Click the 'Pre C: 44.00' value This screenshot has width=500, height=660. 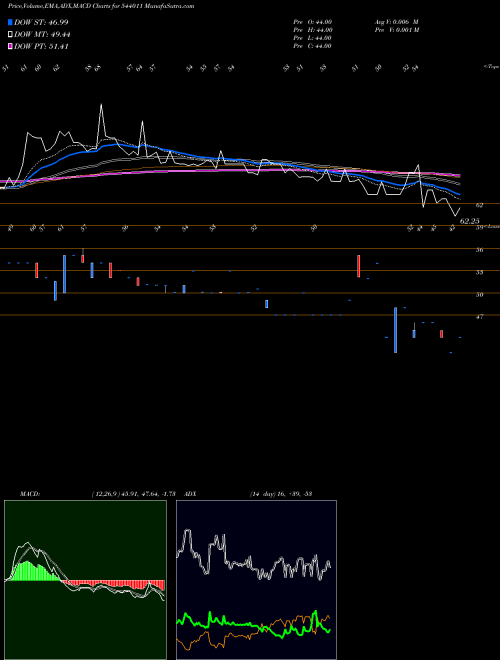pos(313,46)
